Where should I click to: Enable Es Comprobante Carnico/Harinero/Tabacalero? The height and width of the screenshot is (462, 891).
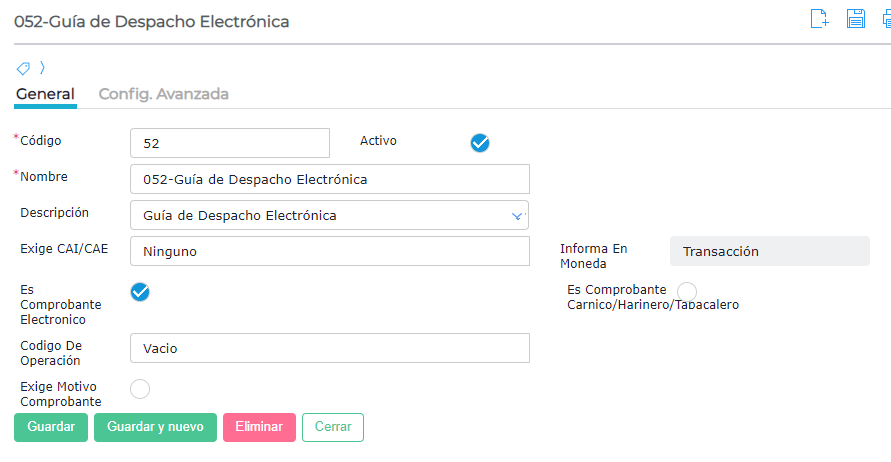(687, 291)
